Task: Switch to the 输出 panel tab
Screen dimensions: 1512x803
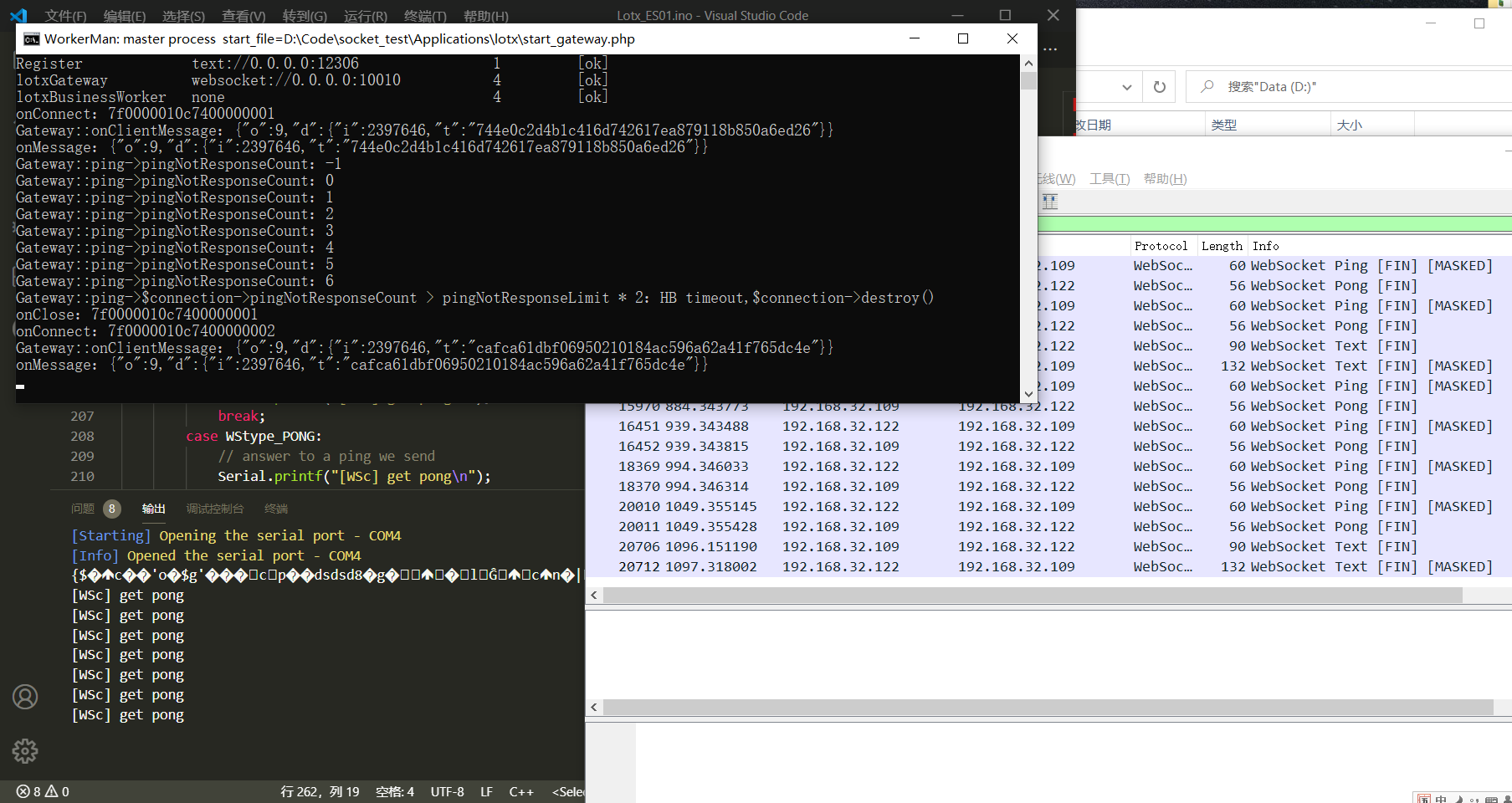Action: (x=154, y=509)
